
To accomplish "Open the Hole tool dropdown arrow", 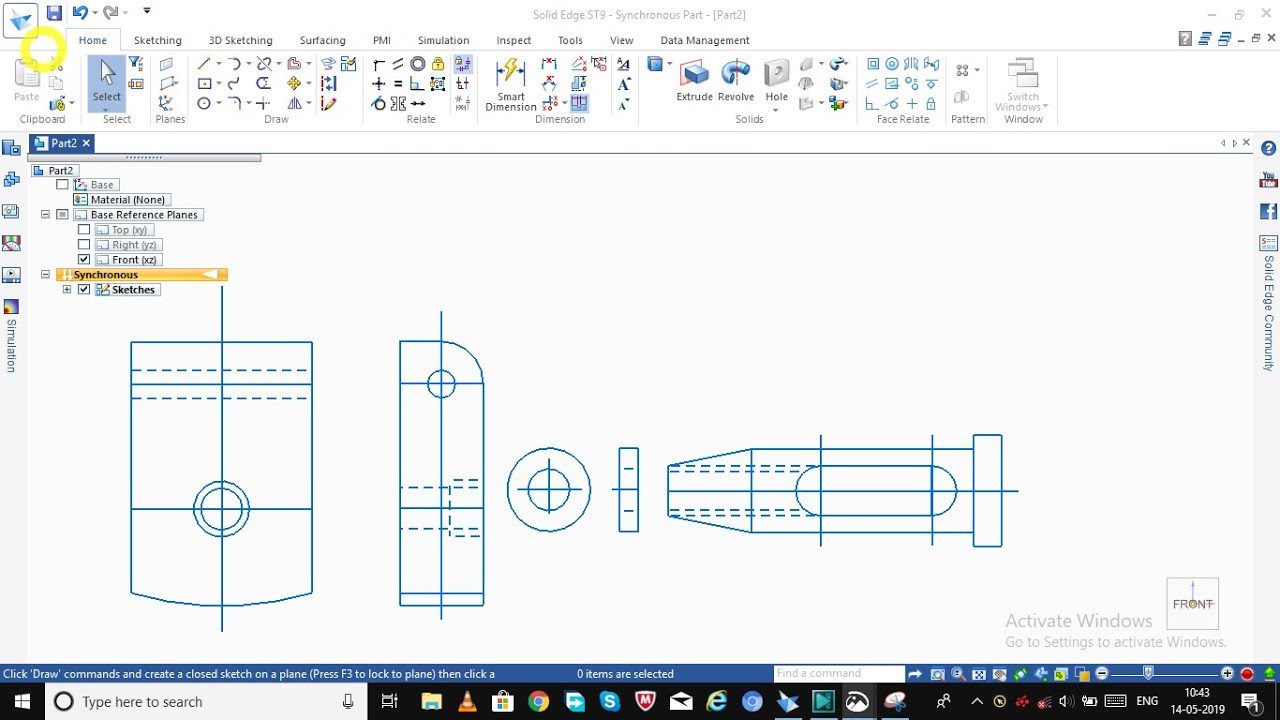I will pyautogui.click(x=777, y=109).
